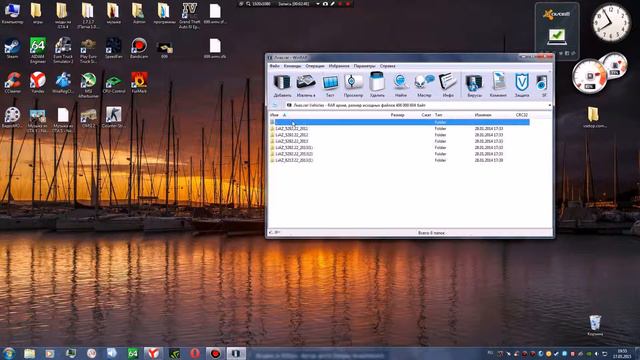
Task: Select the CPU-Control desktop shortcut
Action: (x=113, y=83)
